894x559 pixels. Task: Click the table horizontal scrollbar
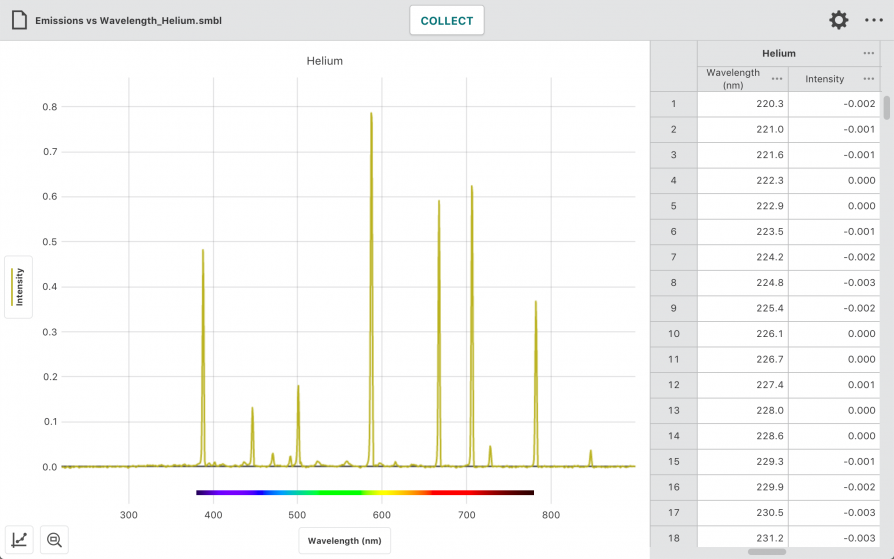click(767, 552)
